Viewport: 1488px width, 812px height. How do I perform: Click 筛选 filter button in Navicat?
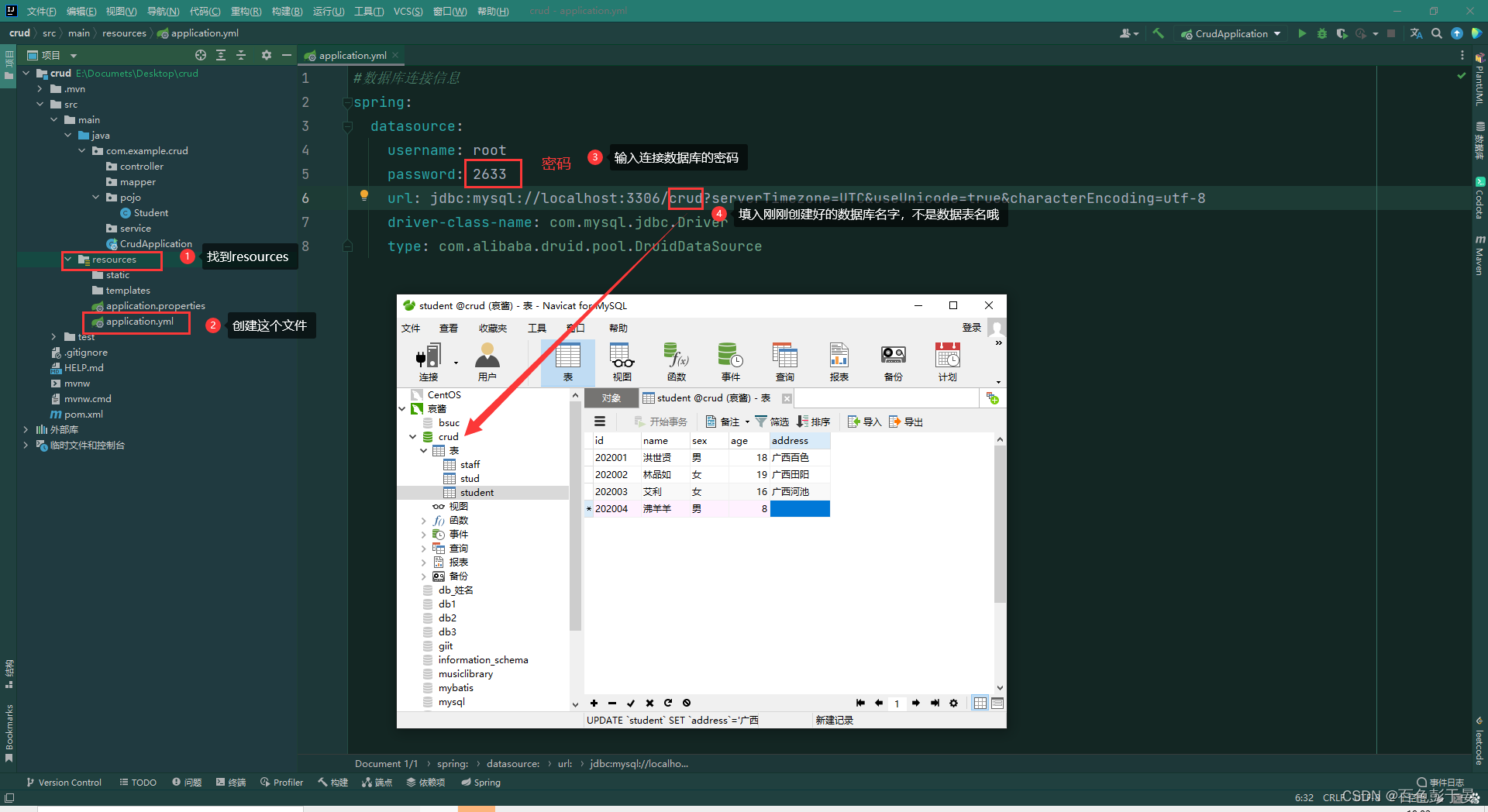[772, 421]
